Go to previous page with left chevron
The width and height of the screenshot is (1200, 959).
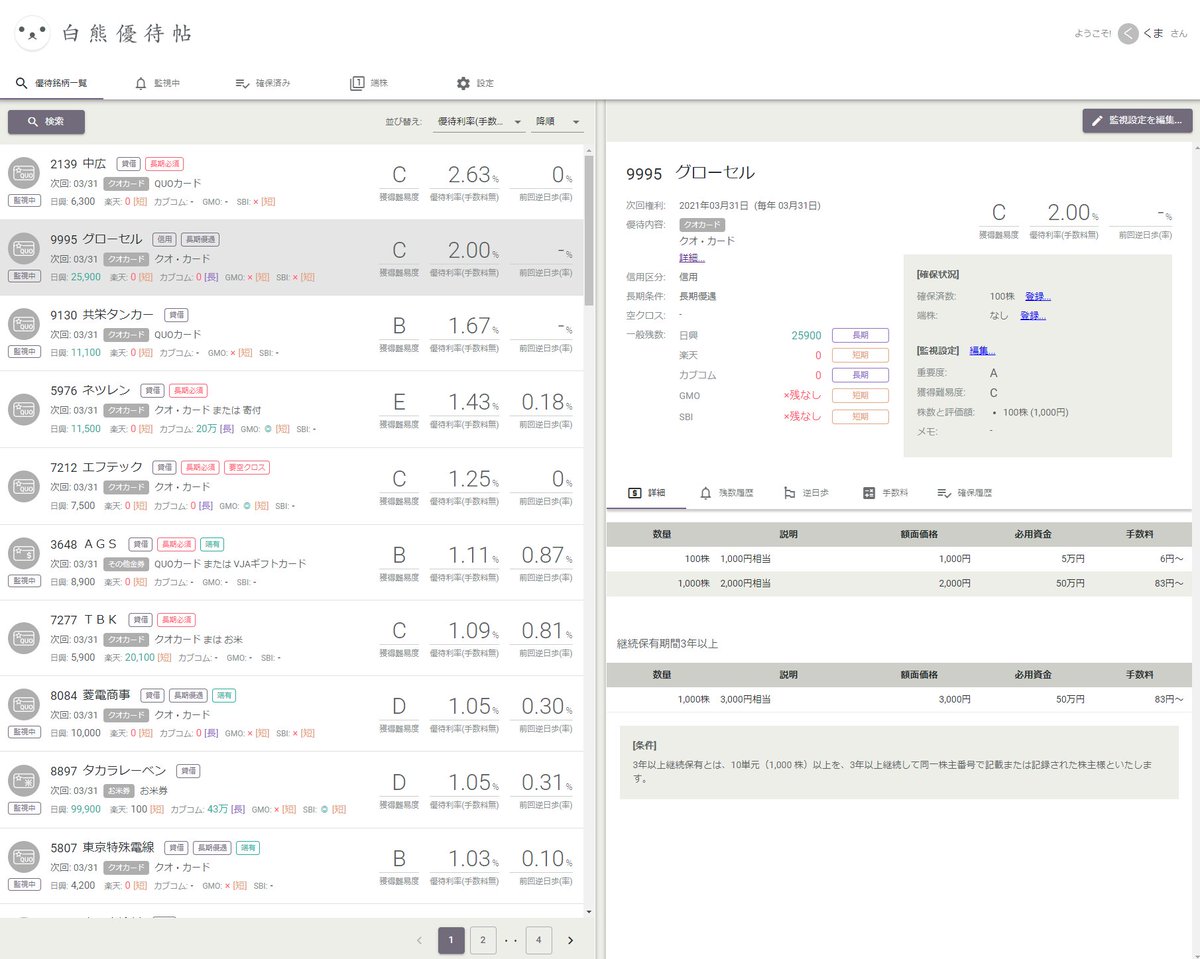pos(419,940)
